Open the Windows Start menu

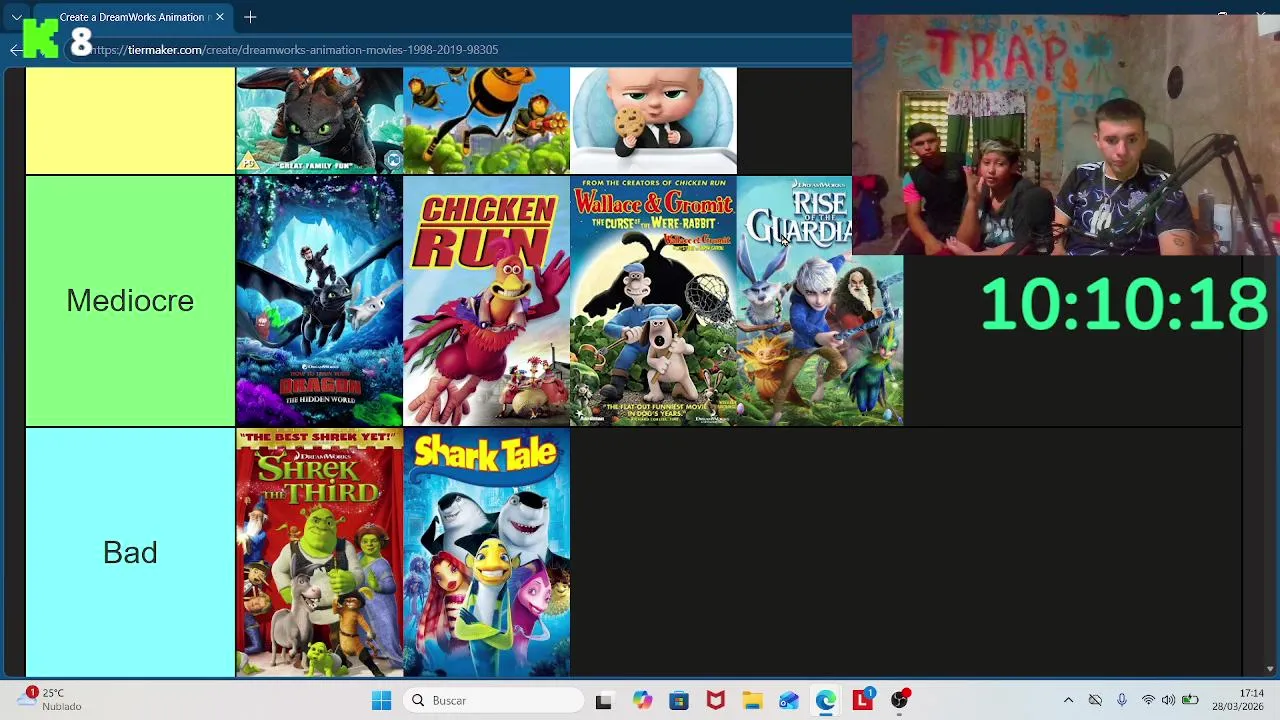[381, 701]
